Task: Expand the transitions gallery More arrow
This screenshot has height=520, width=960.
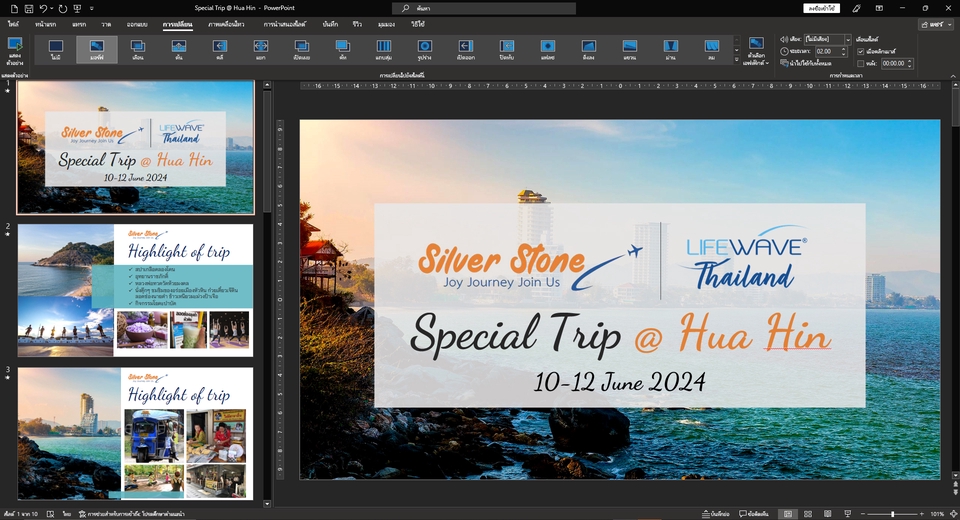Action: coord(737,60)
